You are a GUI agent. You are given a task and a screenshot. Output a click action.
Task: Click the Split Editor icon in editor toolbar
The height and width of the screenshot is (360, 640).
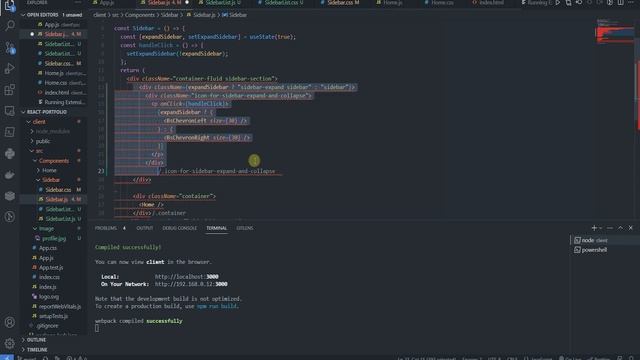620,3
